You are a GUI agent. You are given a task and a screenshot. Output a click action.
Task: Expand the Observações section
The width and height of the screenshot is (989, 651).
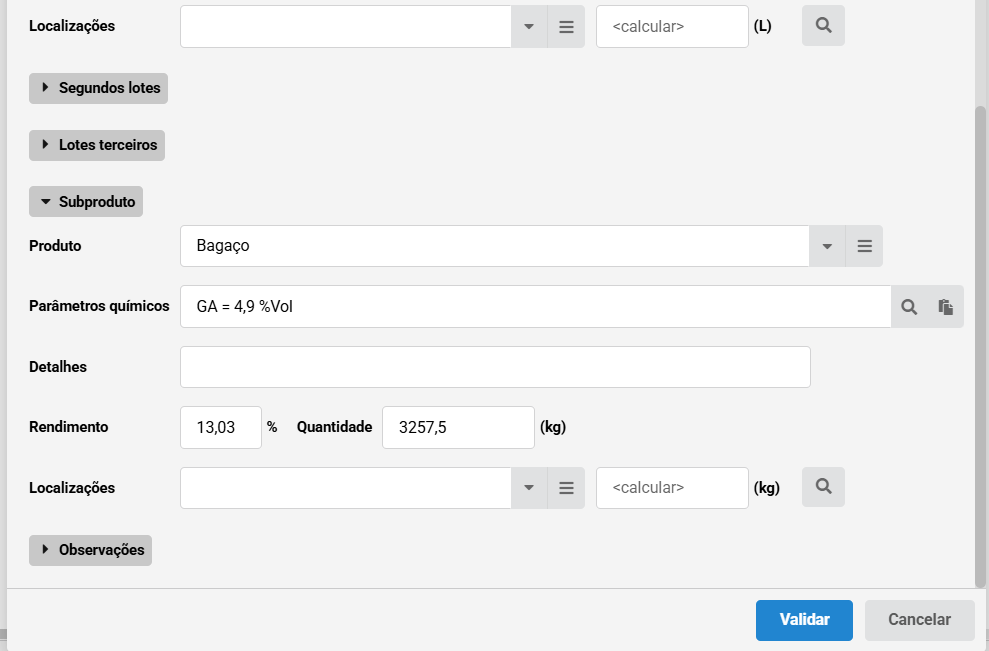pyautogui.click(x=90, y=550)
